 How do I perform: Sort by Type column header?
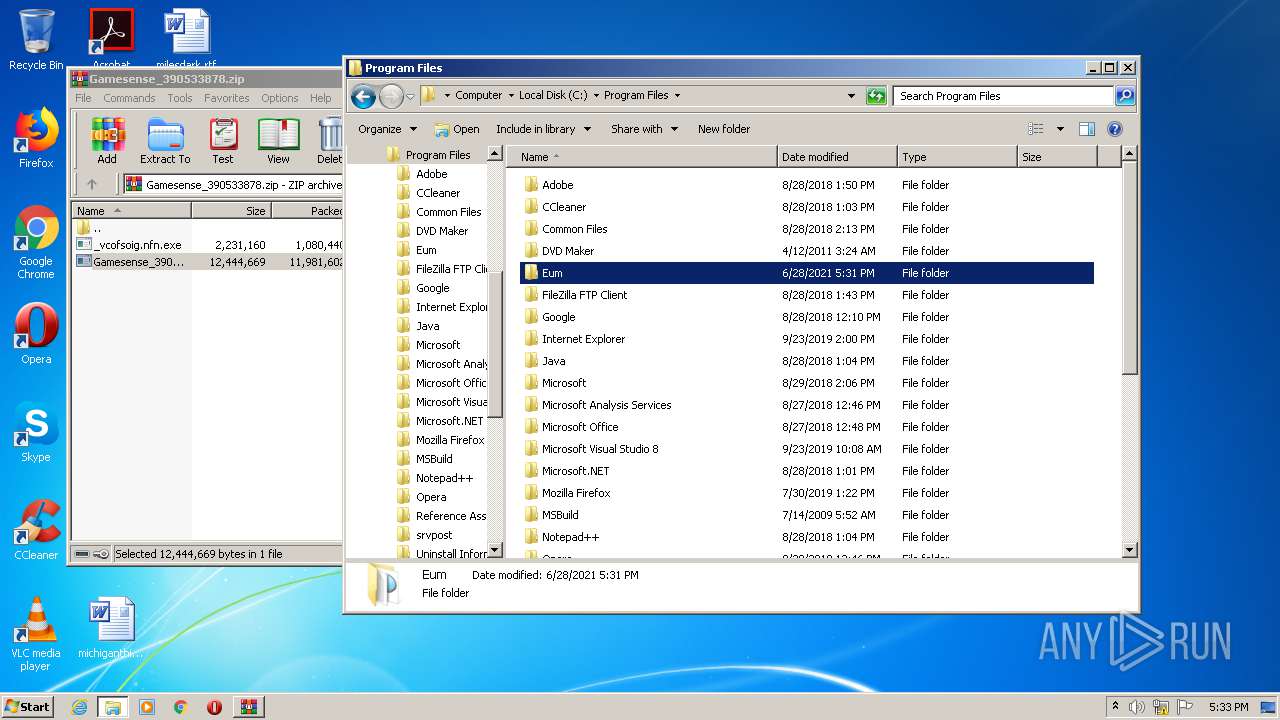coord(957,157)
